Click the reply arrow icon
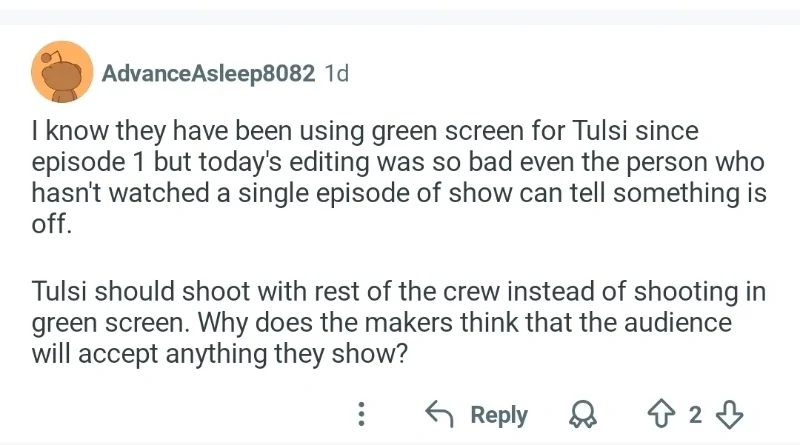800x445 pixels. coord(441,414)
